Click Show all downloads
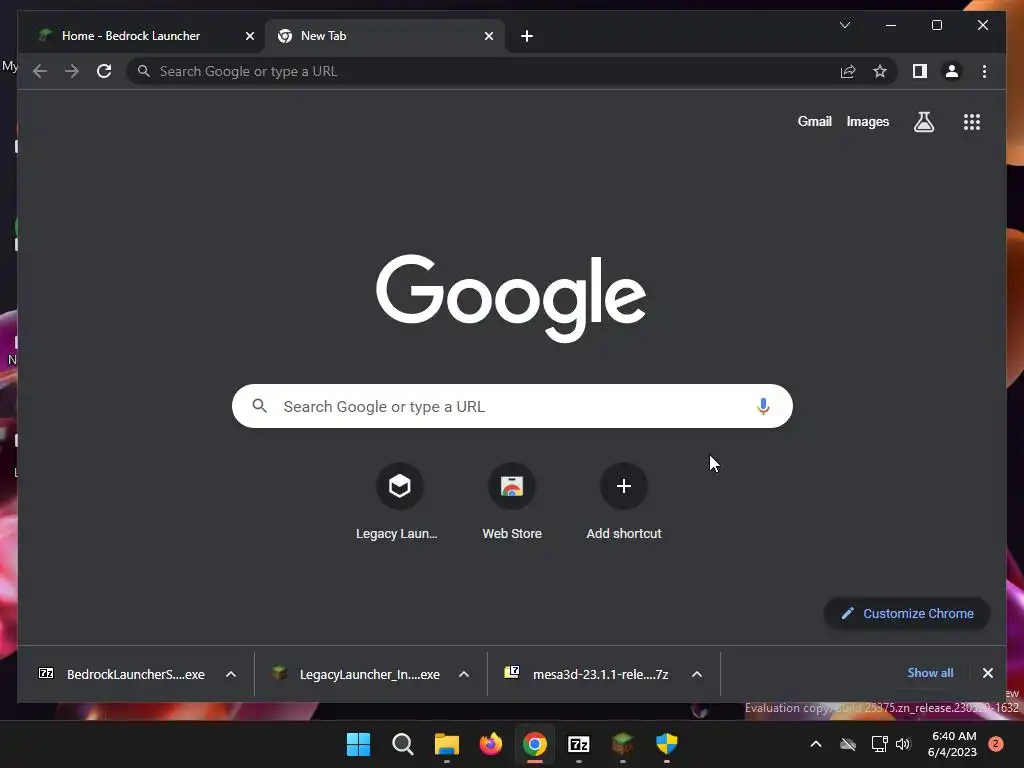 click(930, 673)
